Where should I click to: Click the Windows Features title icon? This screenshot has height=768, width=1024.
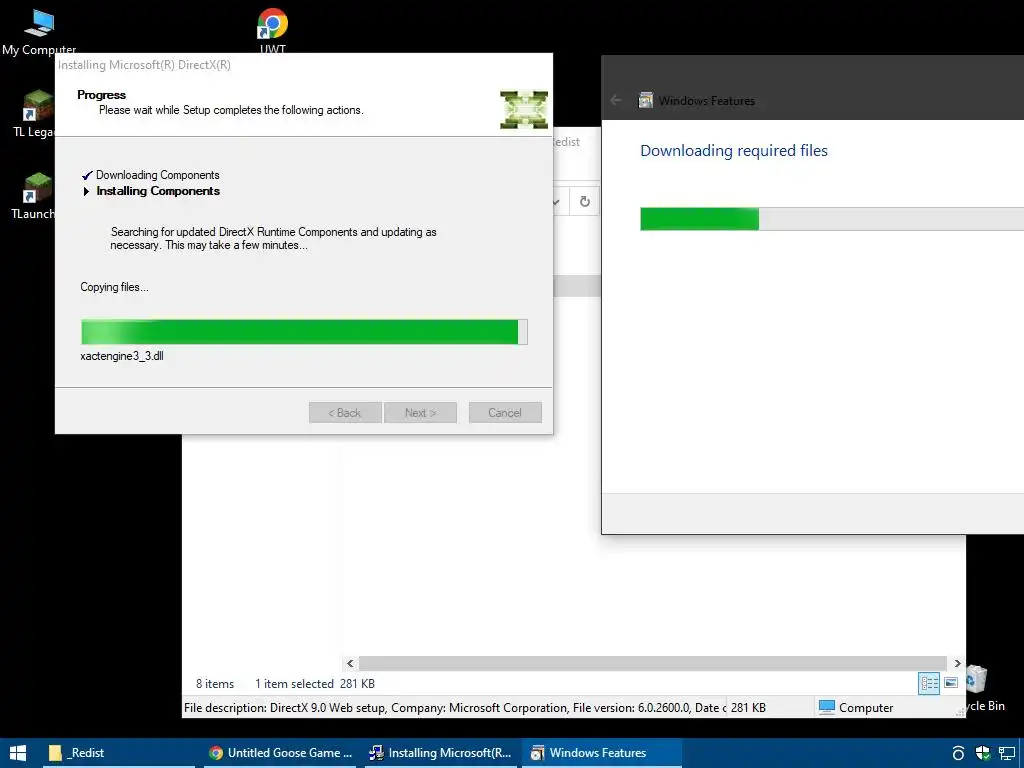646,100
